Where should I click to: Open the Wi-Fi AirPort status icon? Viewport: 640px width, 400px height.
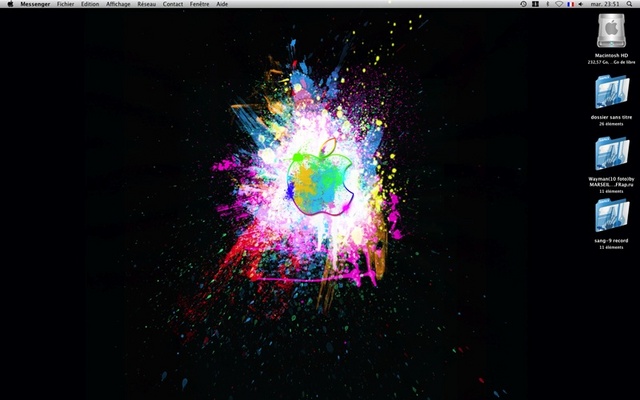559,4
